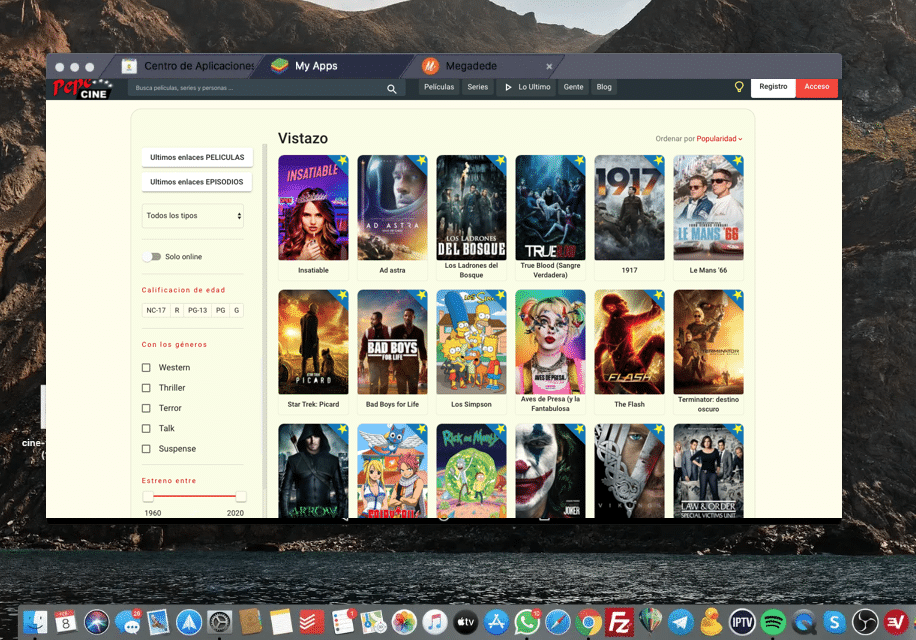The width and height of the screenshot is (916, 640).
Task: Click the star badge on the Insatiable poster
Action: pos(340,160)
